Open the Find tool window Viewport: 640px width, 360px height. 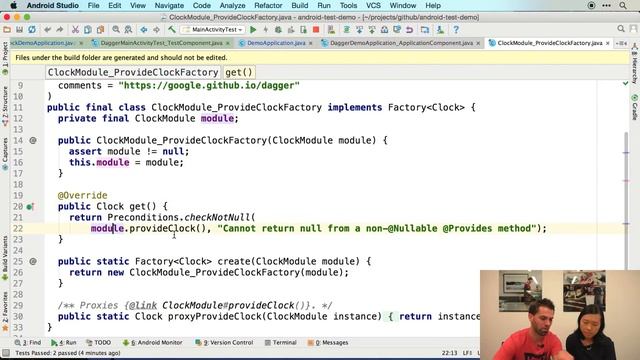tap(28, 342)
